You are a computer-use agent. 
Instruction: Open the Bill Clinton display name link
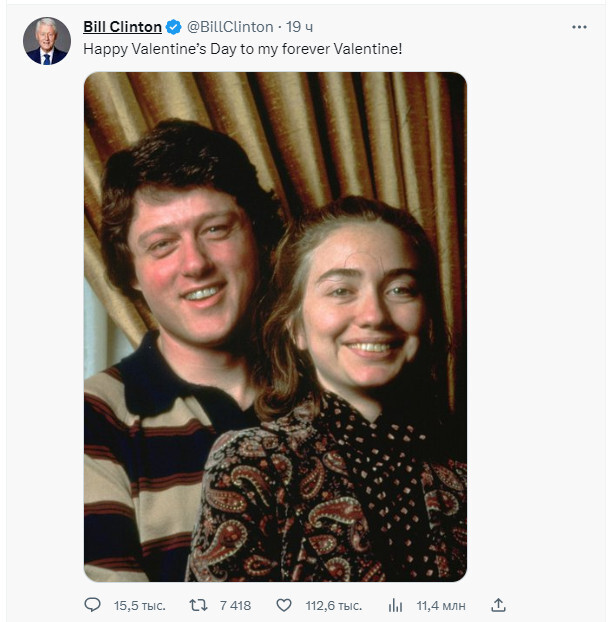click(x=122, y=27)
